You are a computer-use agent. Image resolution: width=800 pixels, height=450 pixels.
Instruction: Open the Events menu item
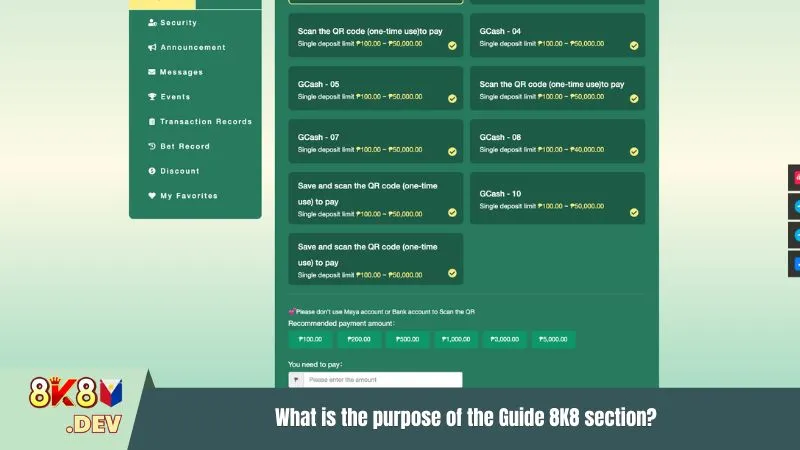tap(169, 97)
